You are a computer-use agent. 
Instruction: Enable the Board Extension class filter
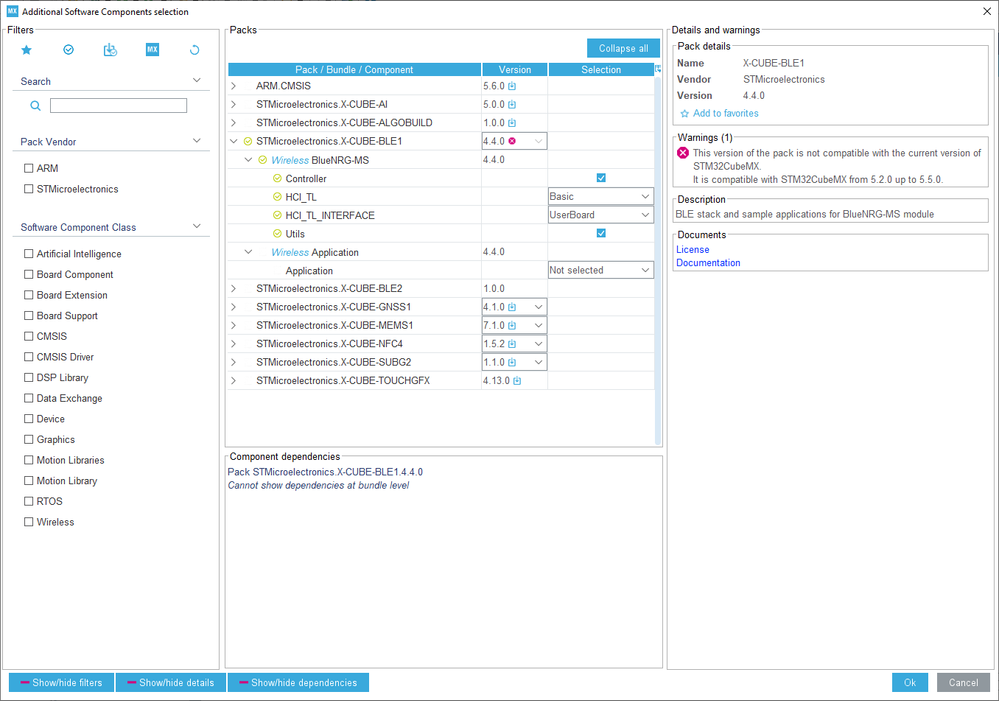click(x=28, y=295)
